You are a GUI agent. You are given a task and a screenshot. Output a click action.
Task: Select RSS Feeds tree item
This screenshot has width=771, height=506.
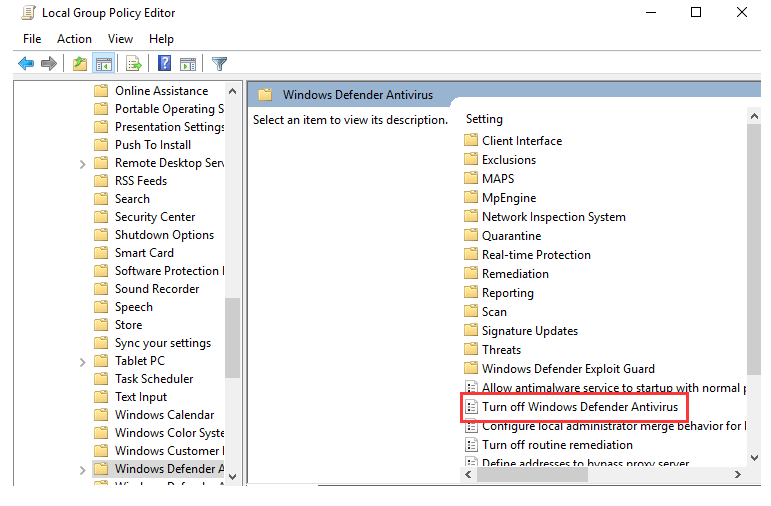tap(141, 181)
